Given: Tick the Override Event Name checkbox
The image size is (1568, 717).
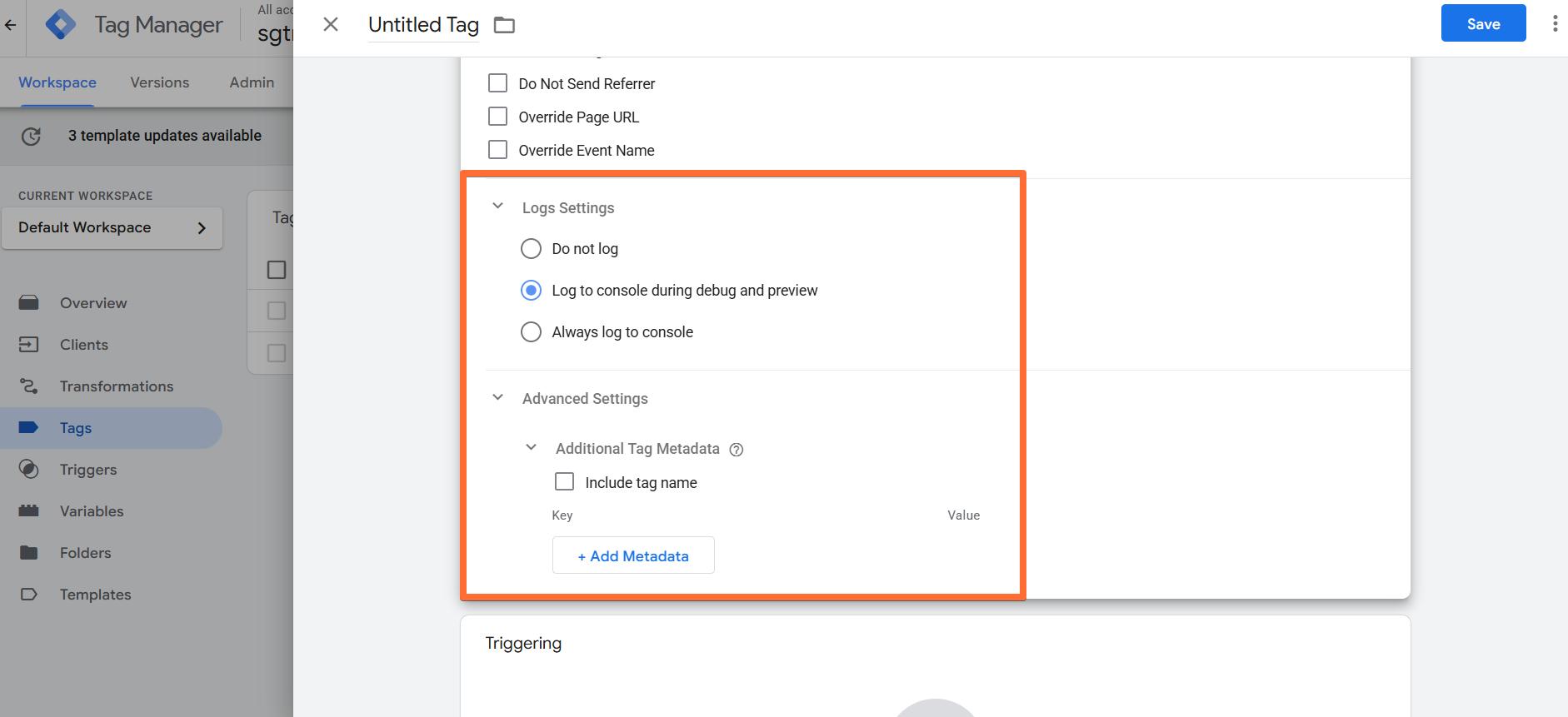Looking at the screenshot, I should coord(497,150).
